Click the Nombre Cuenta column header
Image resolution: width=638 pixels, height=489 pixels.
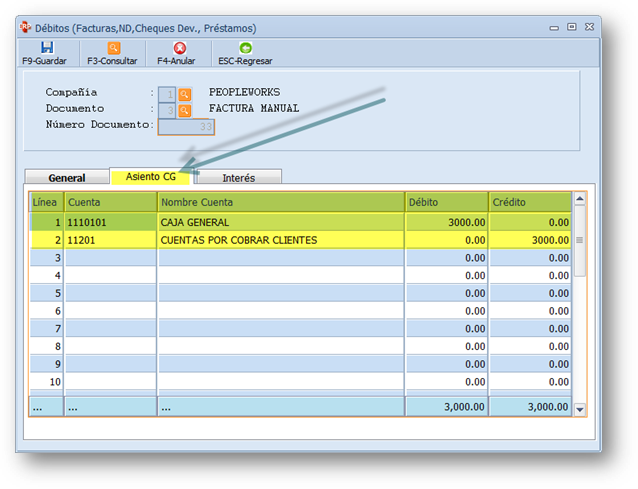pos(280,202)
